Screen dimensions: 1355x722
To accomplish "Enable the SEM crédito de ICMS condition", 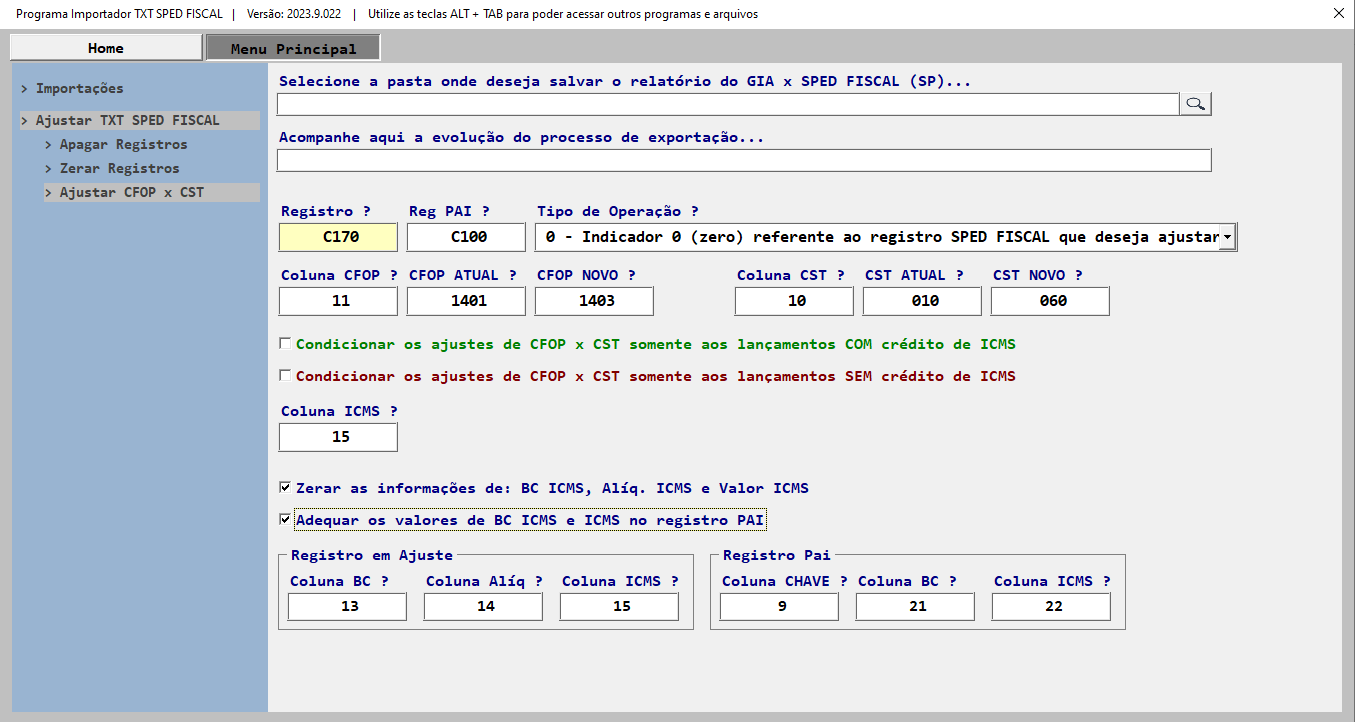I will click(286, 376).
